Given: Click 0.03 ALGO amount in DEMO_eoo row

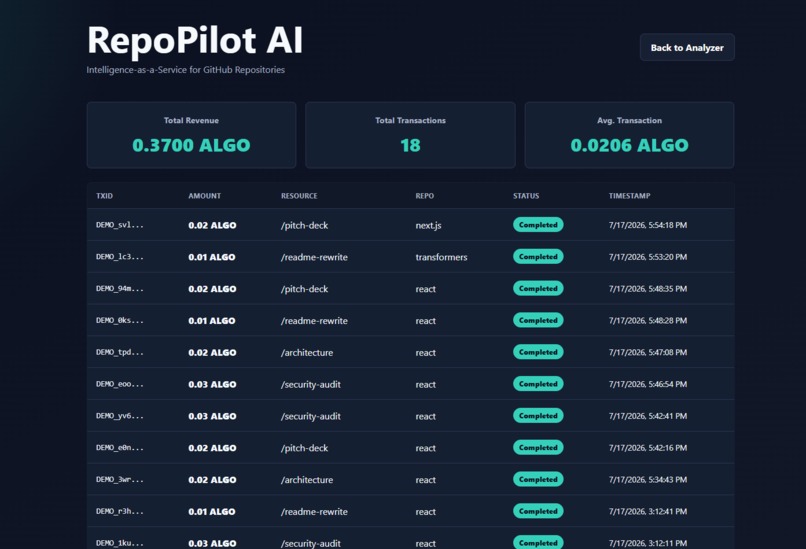Looking at the screenshot, I should 212,385.
